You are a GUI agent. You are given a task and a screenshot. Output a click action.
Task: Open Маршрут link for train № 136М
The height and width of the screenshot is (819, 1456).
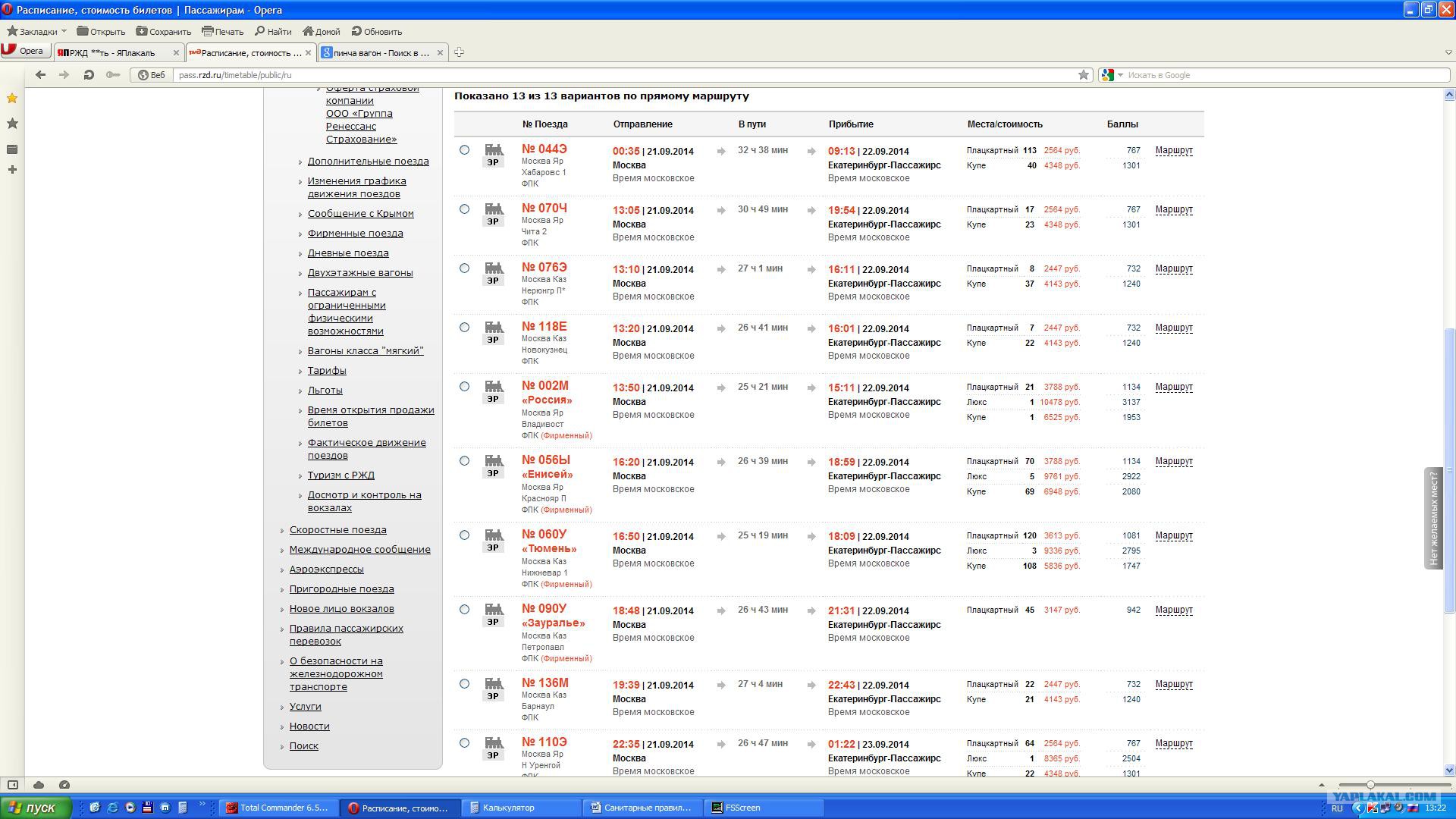click(x=1173, y=684)
